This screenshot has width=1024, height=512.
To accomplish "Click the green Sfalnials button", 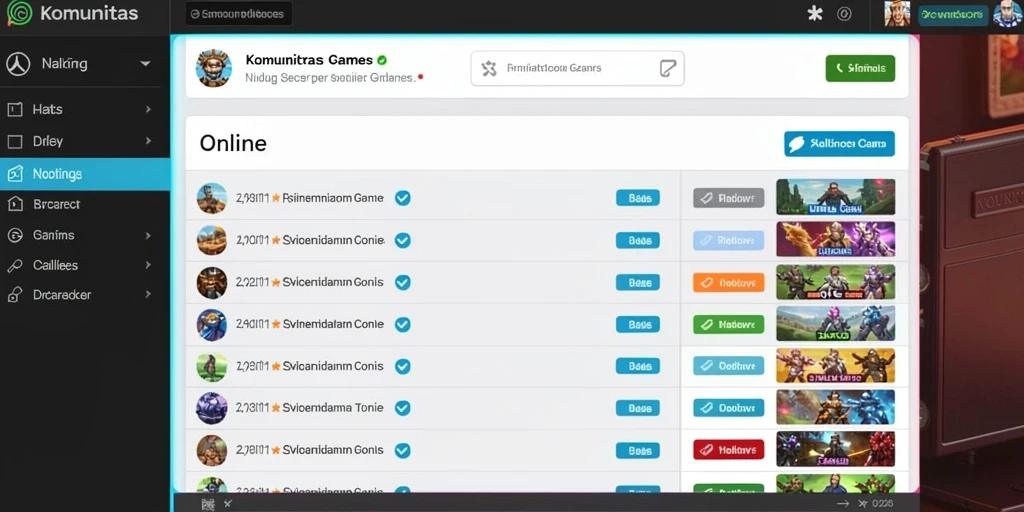I will tap(860, 68).
